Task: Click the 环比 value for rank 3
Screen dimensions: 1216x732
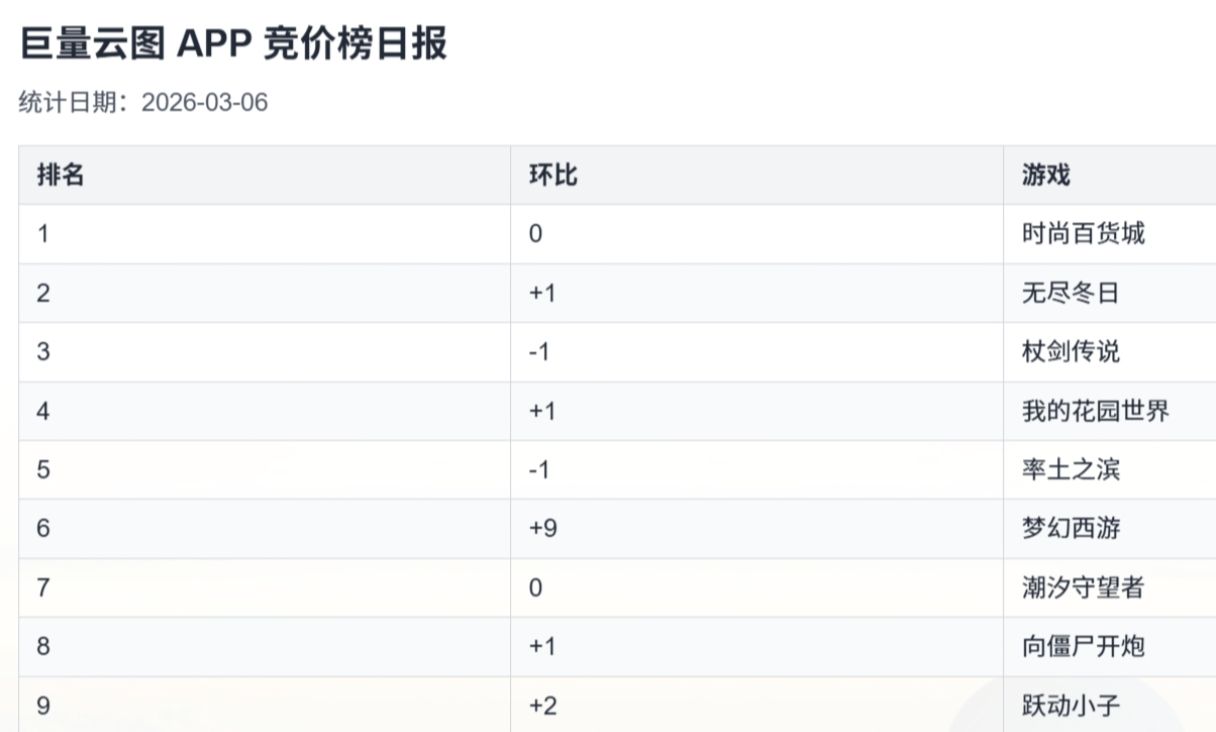Action: [x=539, y=352]
